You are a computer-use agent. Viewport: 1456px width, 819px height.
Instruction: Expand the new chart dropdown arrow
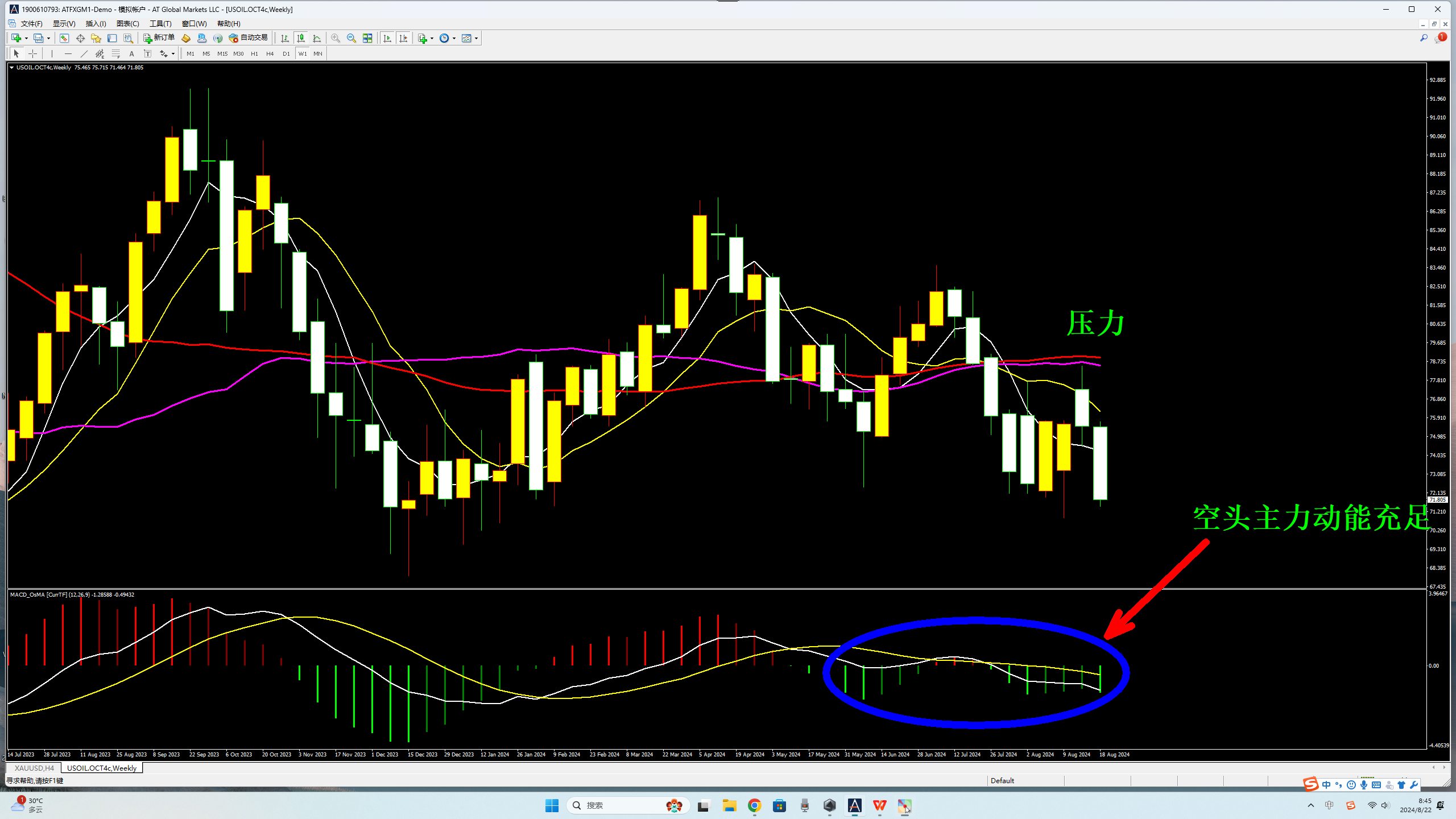pos(26,38)
